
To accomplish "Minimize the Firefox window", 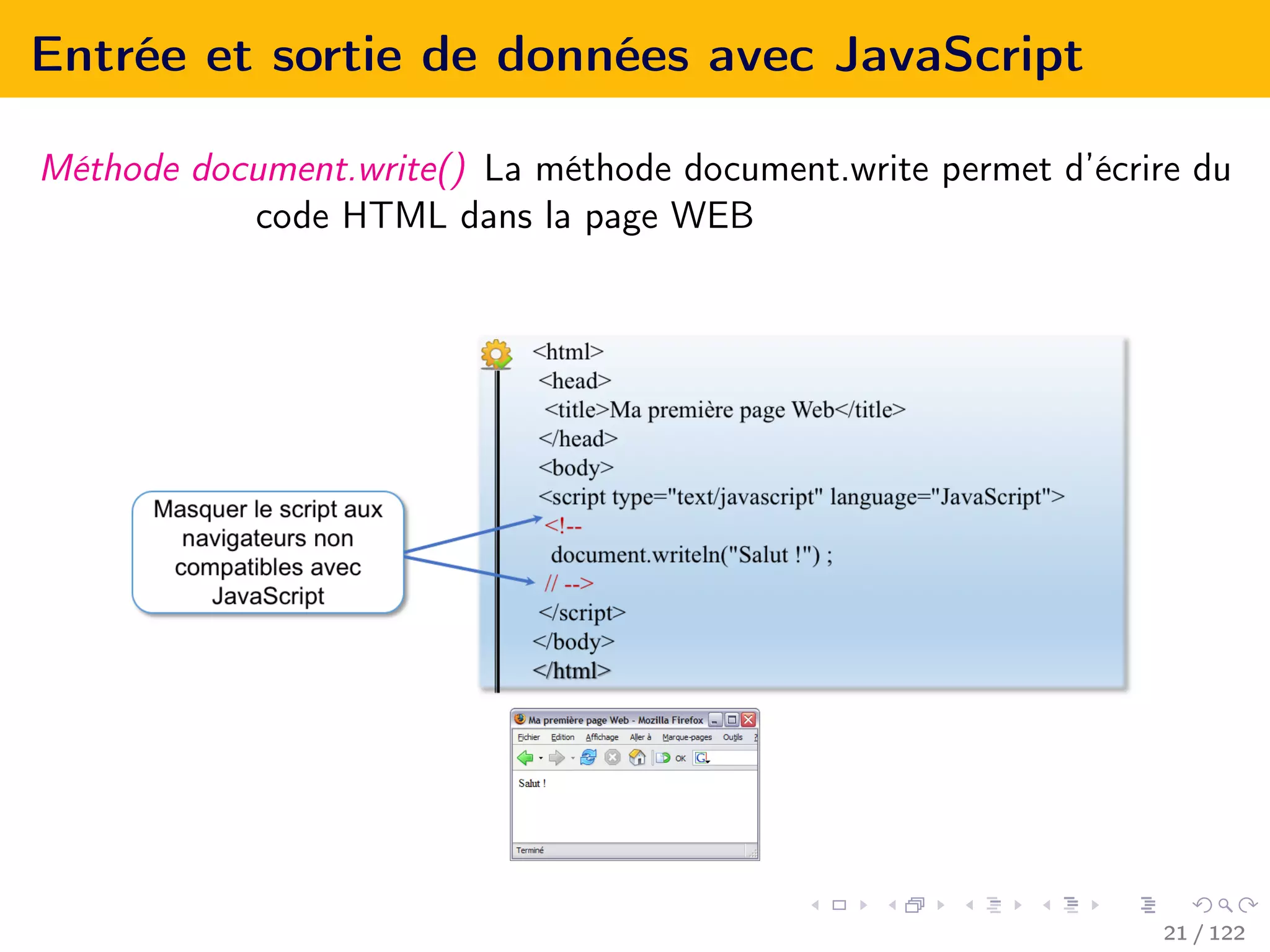I will (x=715, y=720).
